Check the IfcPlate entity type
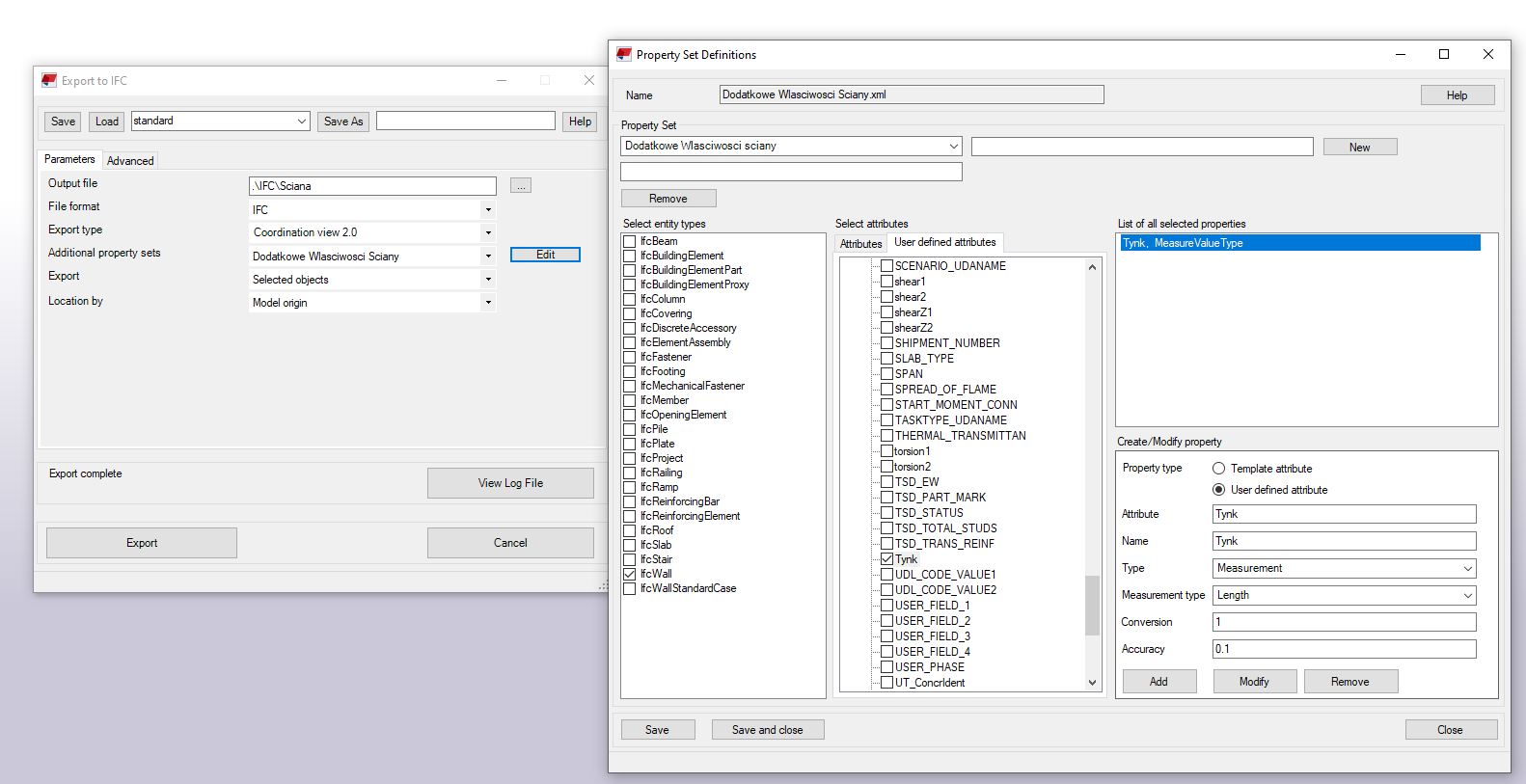The height and width of the screenshot is (784, 1526). coord(629,444)
